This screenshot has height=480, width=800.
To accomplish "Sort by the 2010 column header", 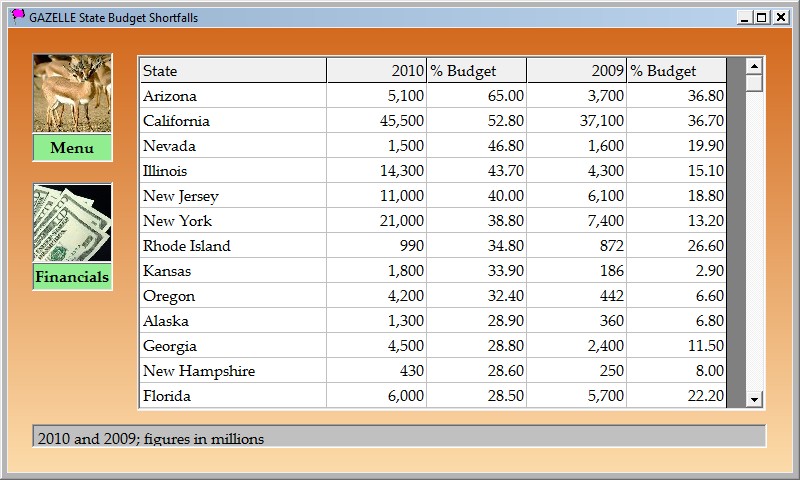I will pos(376,71).
